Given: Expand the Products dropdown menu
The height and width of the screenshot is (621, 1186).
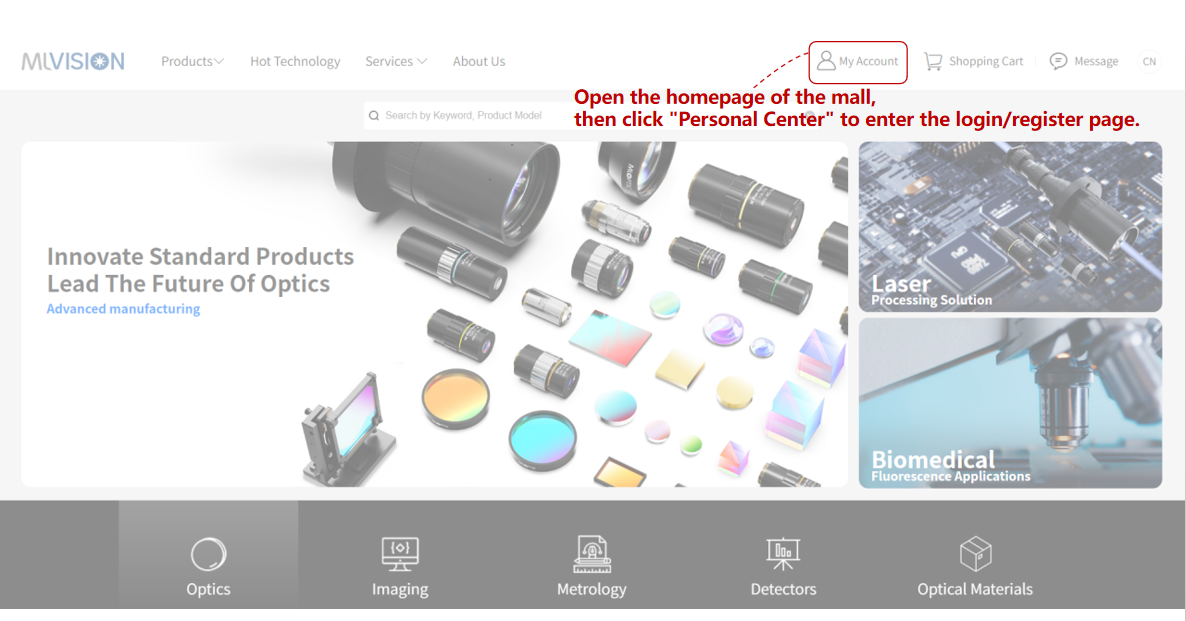Looking at the screenshot, I should pos(192,61).
